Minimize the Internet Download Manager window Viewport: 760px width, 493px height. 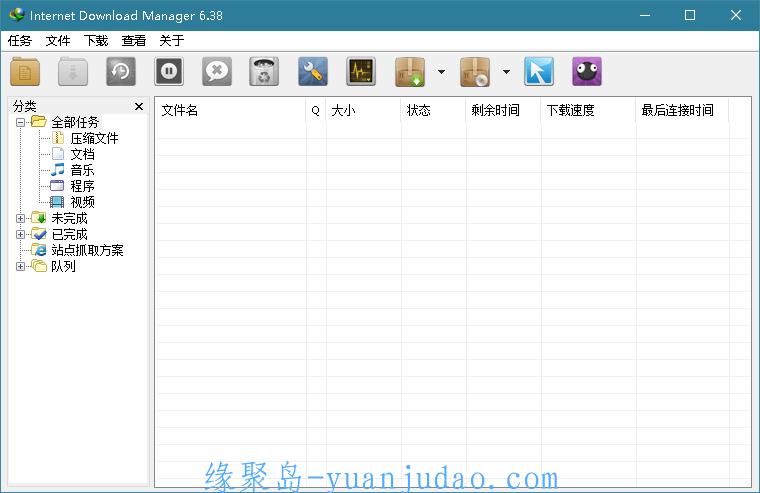(x=645, y=15)
